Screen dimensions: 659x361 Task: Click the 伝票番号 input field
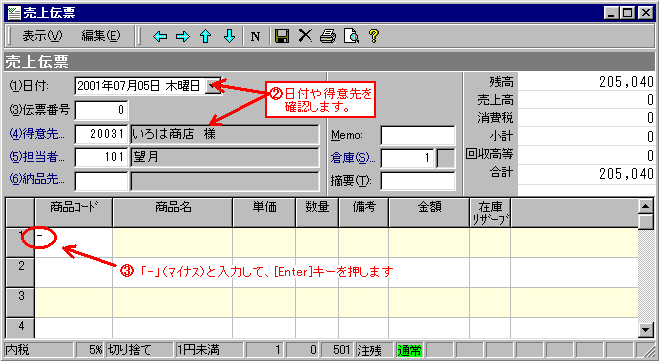coord(101,111)
